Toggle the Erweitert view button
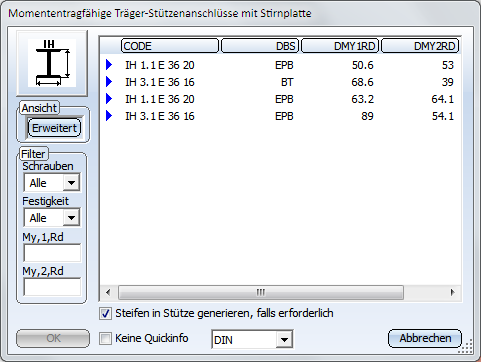Screen dimensions: 481x362 54,128
